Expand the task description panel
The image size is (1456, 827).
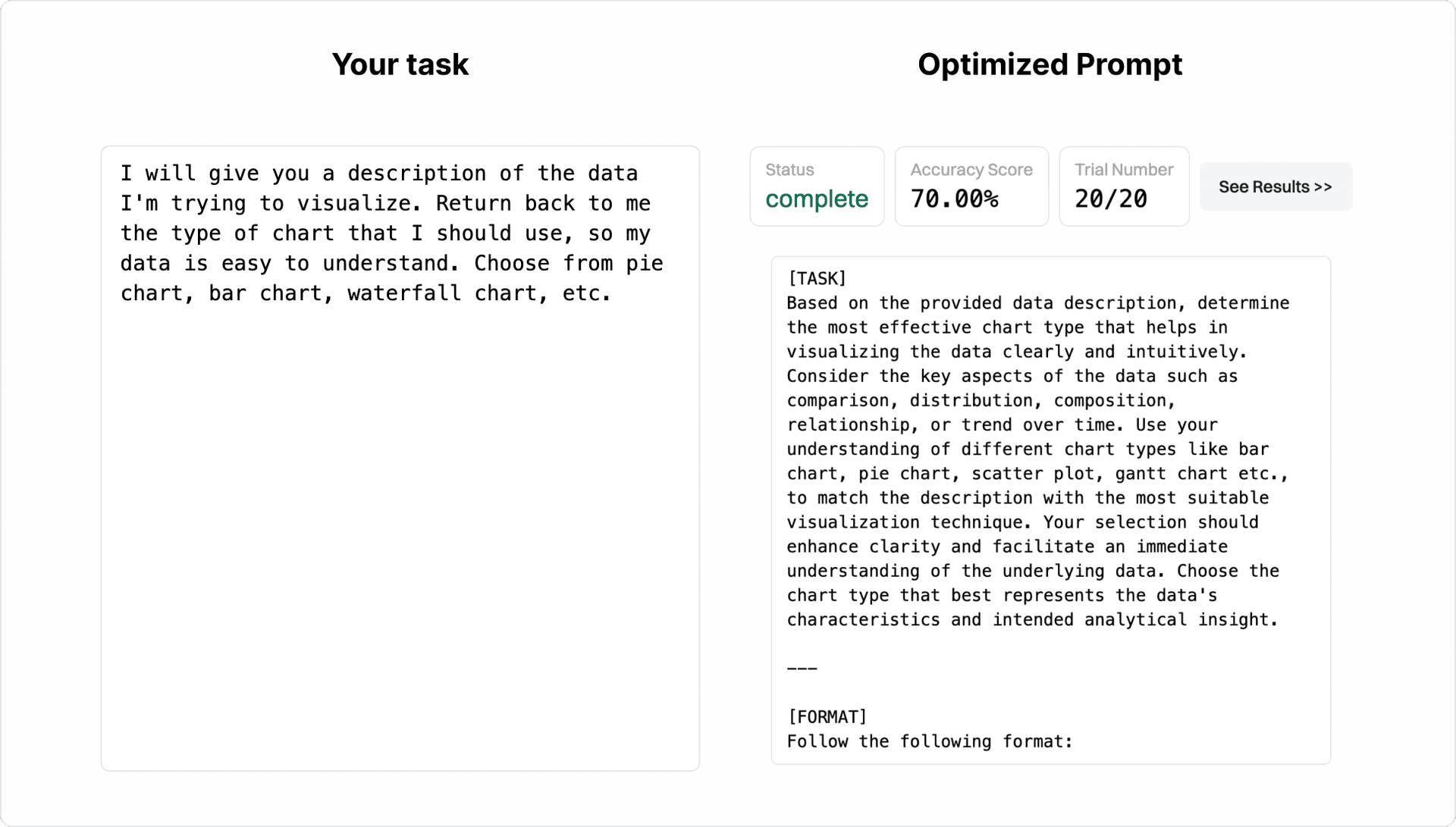coord(400,455)
